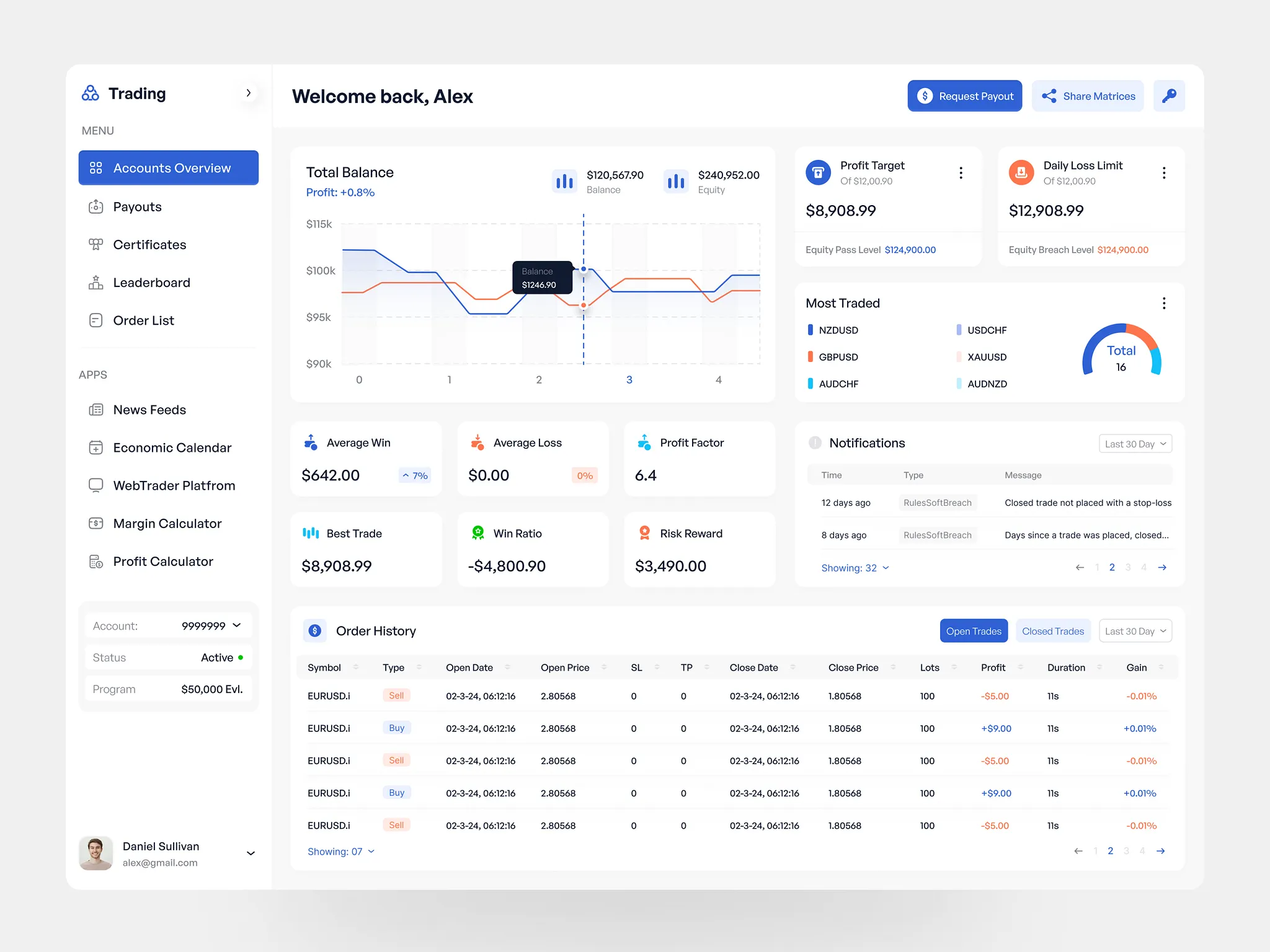
Task: Click Showing: 32 in Notifications
Action: click(855, 567)
